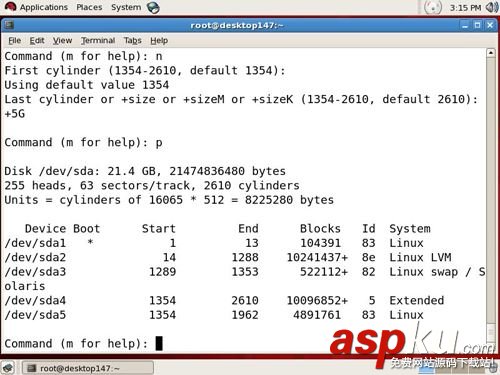Viewport: 500px width, 375px height.
Task: Click the 'Units = cylinders' line
Action: [x=169, y=200]
